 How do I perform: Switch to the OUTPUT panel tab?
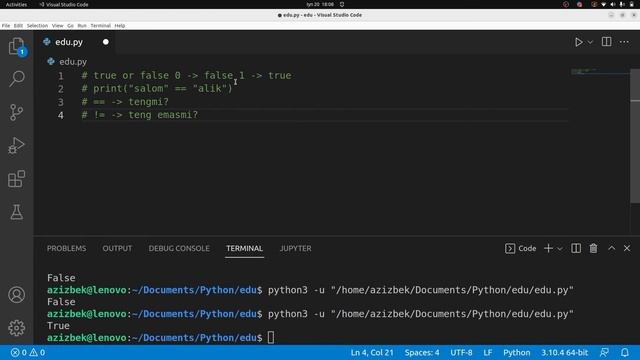click(x=117, y=248)
